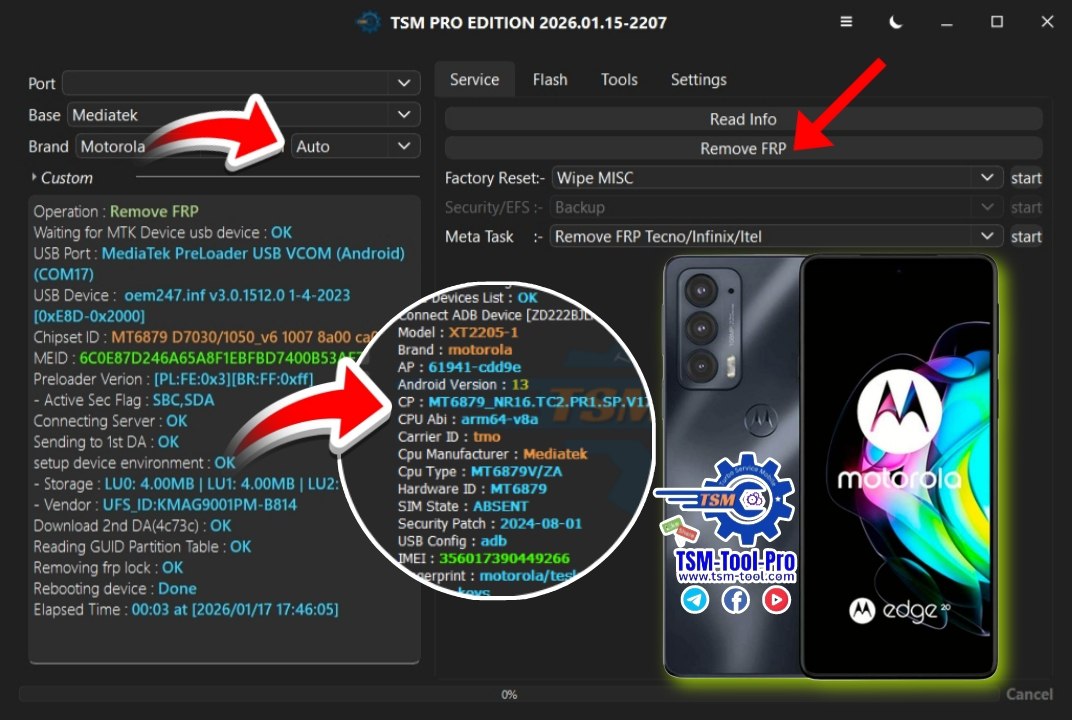
Task: Click 'Rebooting device : Done' log line
Action: (115, 588)
